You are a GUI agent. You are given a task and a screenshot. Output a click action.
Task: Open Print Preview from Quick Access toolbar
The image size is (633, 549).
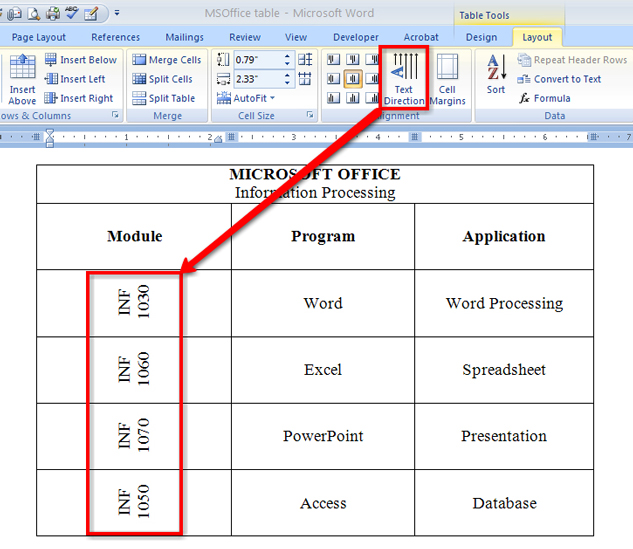point(34,13)
